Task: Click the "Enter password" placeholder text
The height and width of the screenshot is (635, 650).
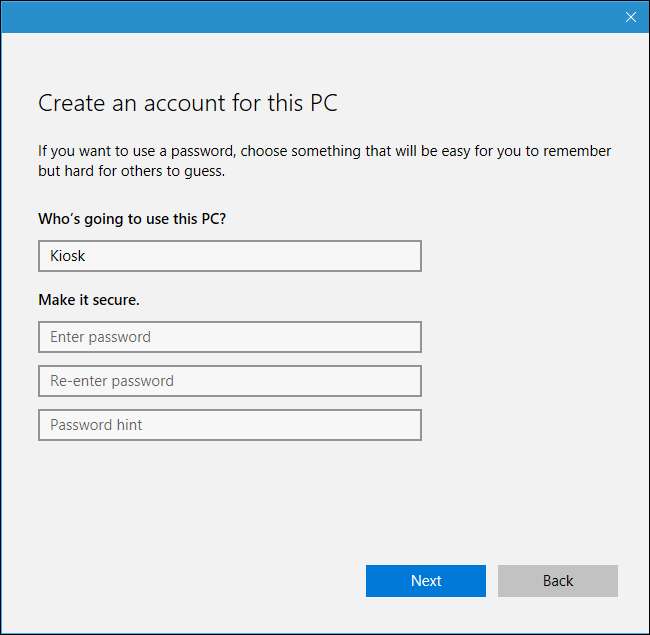Action: [100, 337]
